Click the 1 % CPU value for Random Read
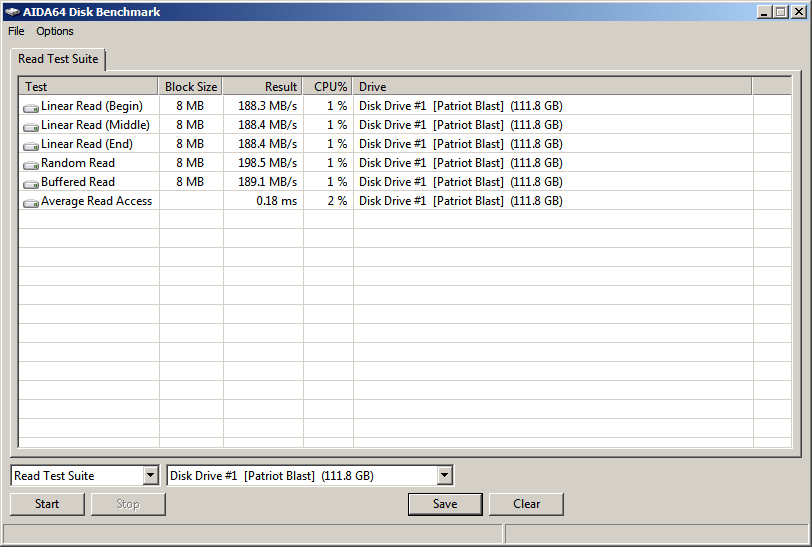Screen dimensions: 812x547 337,163
